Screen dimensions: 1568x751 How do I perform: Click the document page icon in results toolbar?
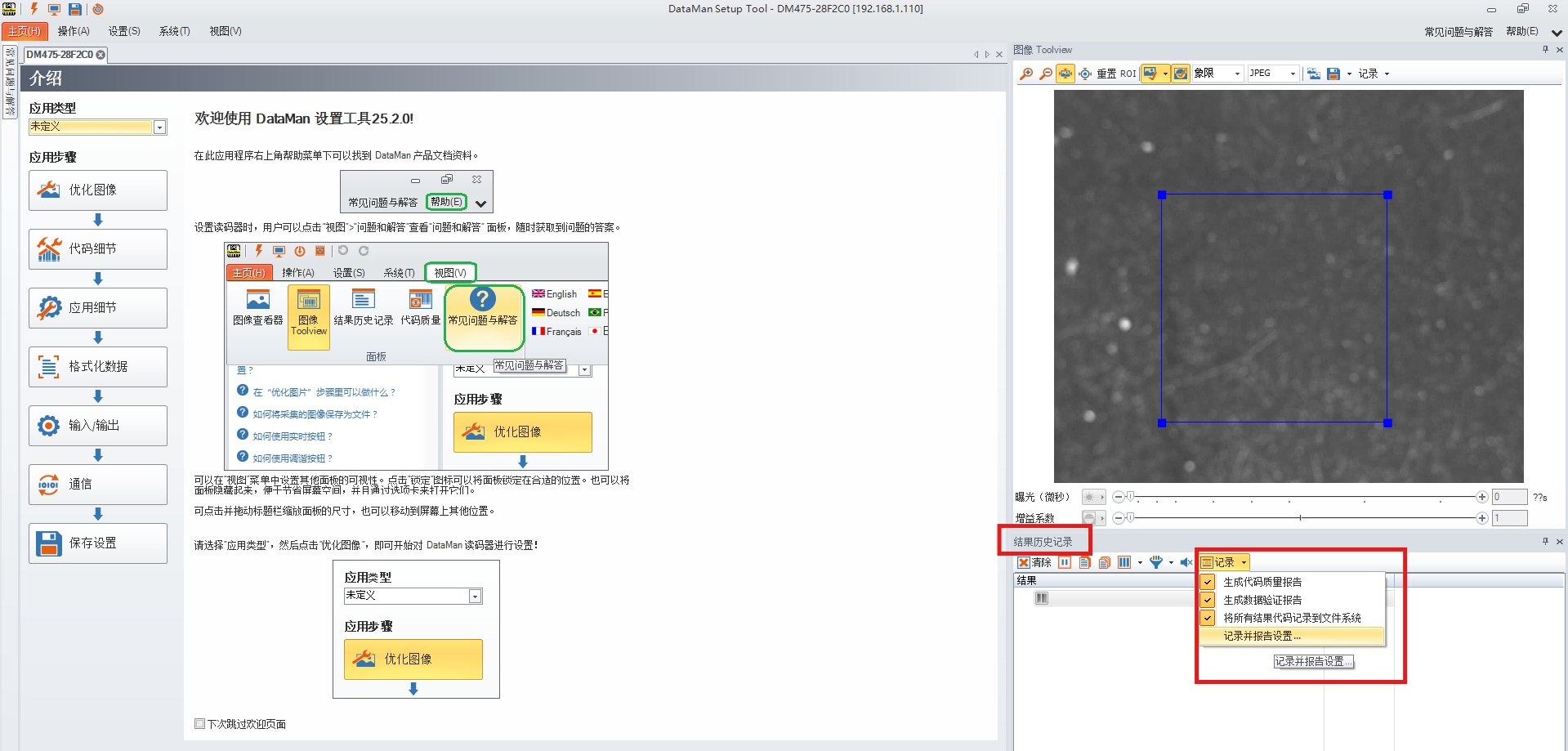[1085, 562]
